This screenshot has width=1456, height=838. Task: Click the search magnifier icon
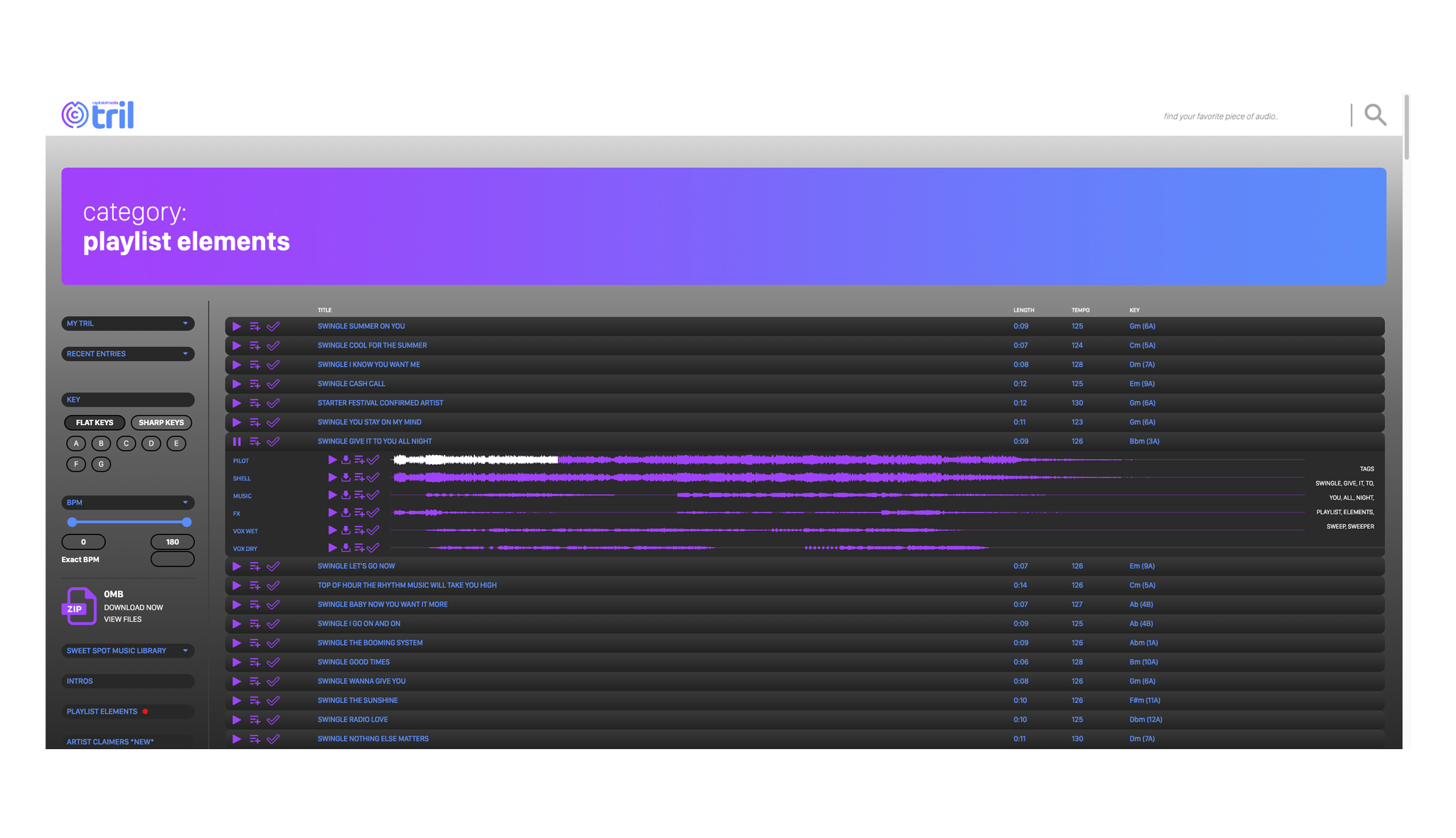[x=1375, y=114]
